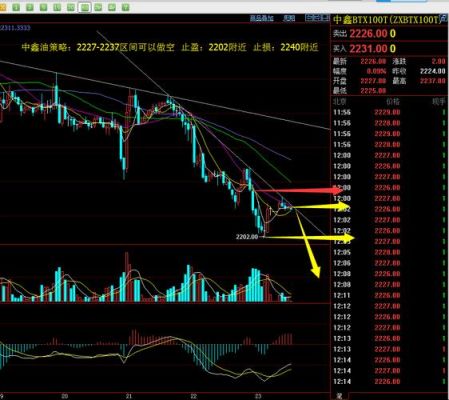Open the 周期 period menu

(289, 18)
